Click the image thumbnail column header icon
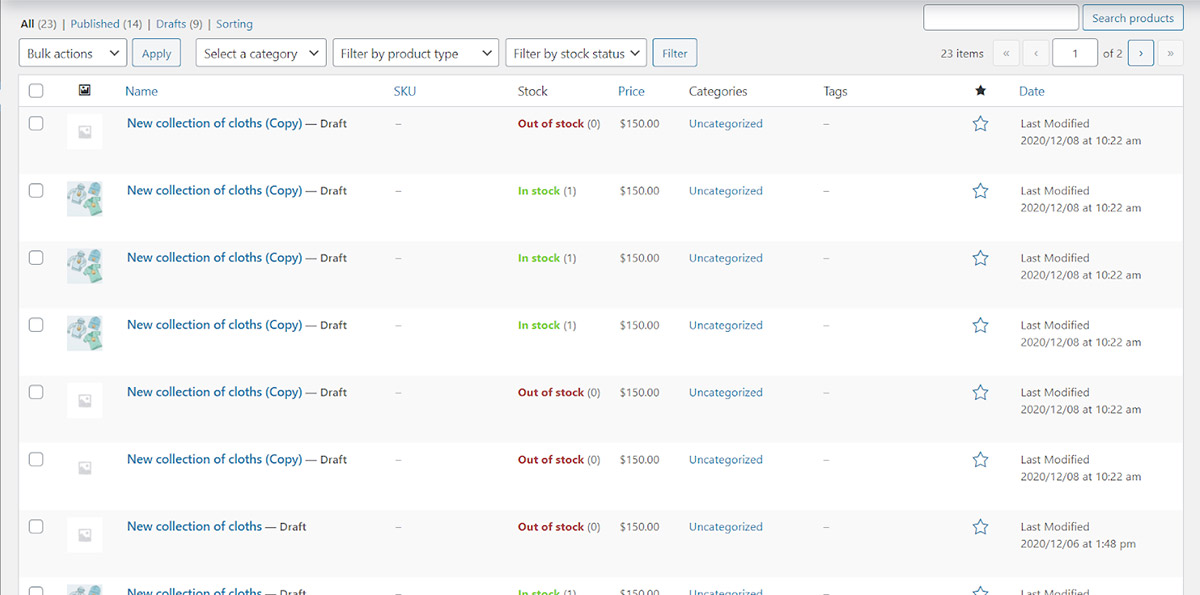This screenshot has height=595, width=1200. [85, 91]
